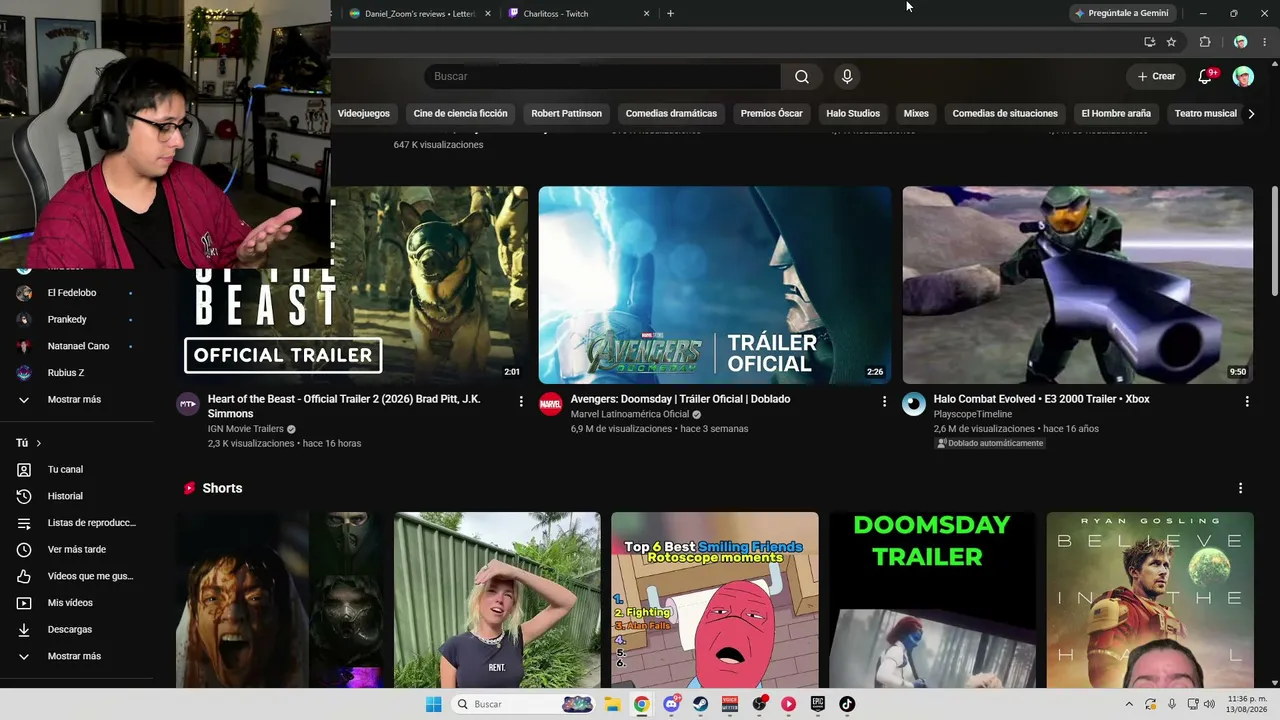The image size is (1280, 720).
Task: Click Pregúntale a Gemini button
Action: pyautogui.click(x=1122, y=13)
